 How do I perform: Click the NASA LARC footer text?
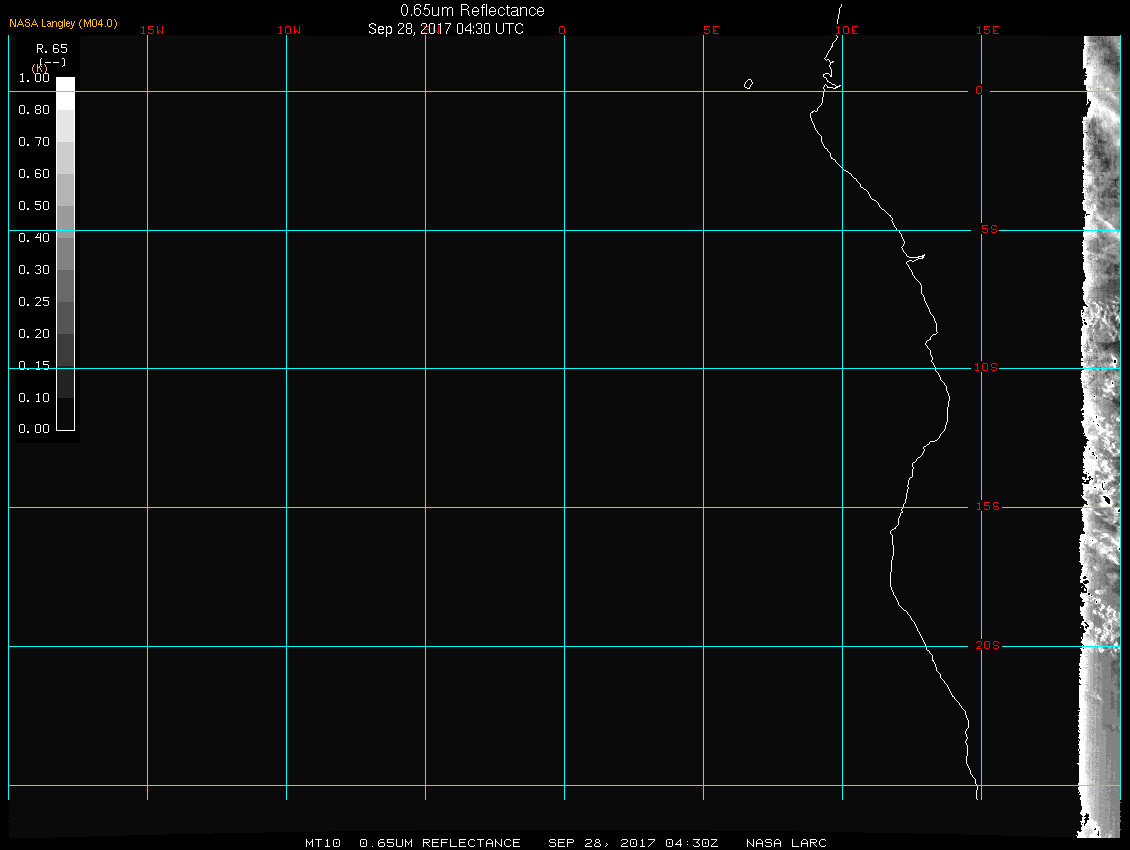pyautogui.click(x=786, y=843)
